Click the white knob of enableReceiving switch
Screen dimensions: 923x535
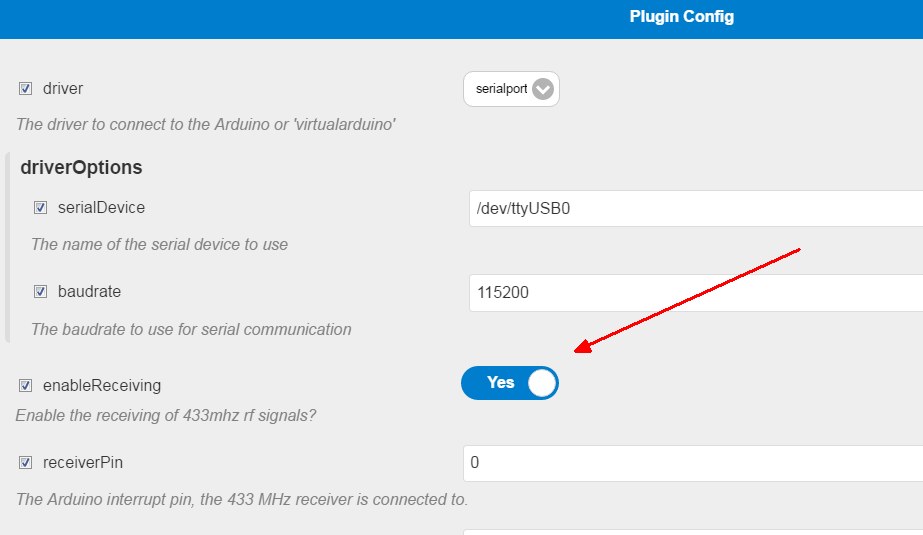click(x=542, y=383)
